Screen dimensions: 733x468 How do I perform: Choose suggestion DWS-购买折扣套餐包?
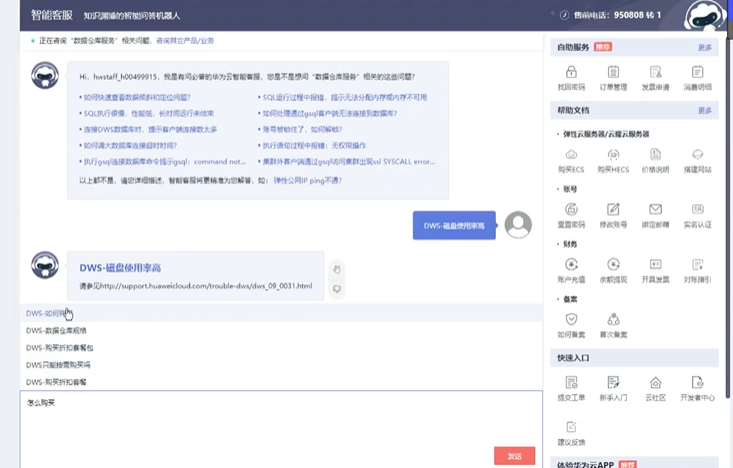pyautogui.click(x=281, y=348)
